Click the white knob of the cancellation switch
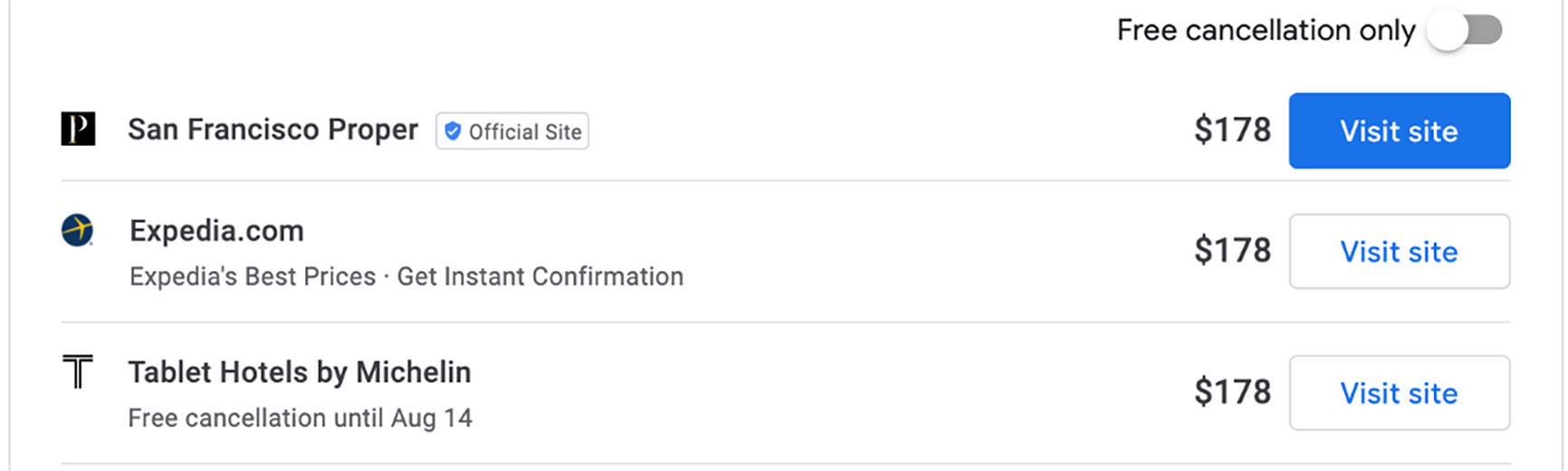The width and height of the screenshot is (1568, 471). pos(1448,31)
